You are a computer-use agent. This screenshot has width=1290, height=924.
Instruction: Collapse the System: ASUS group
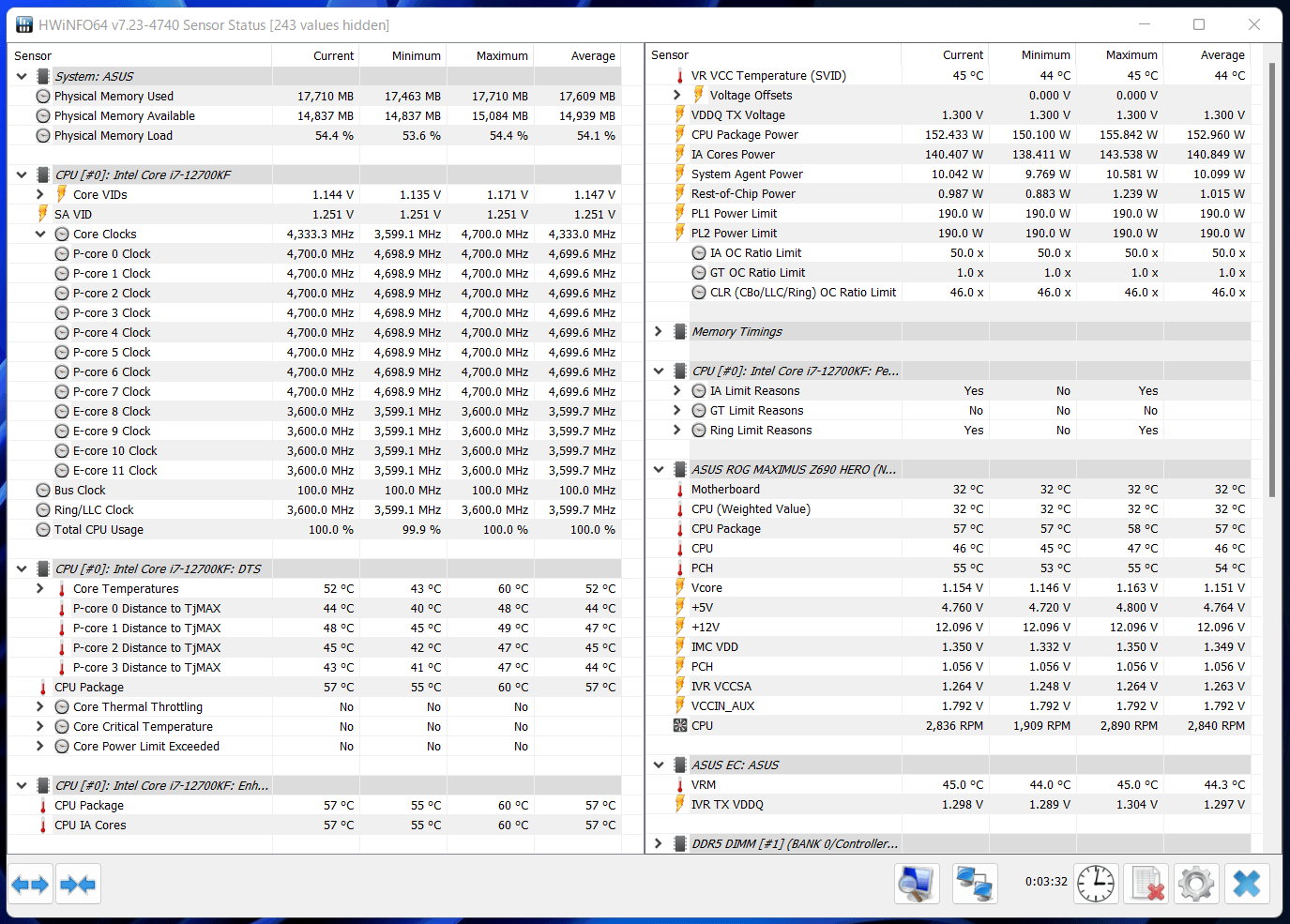pos(22,77)
